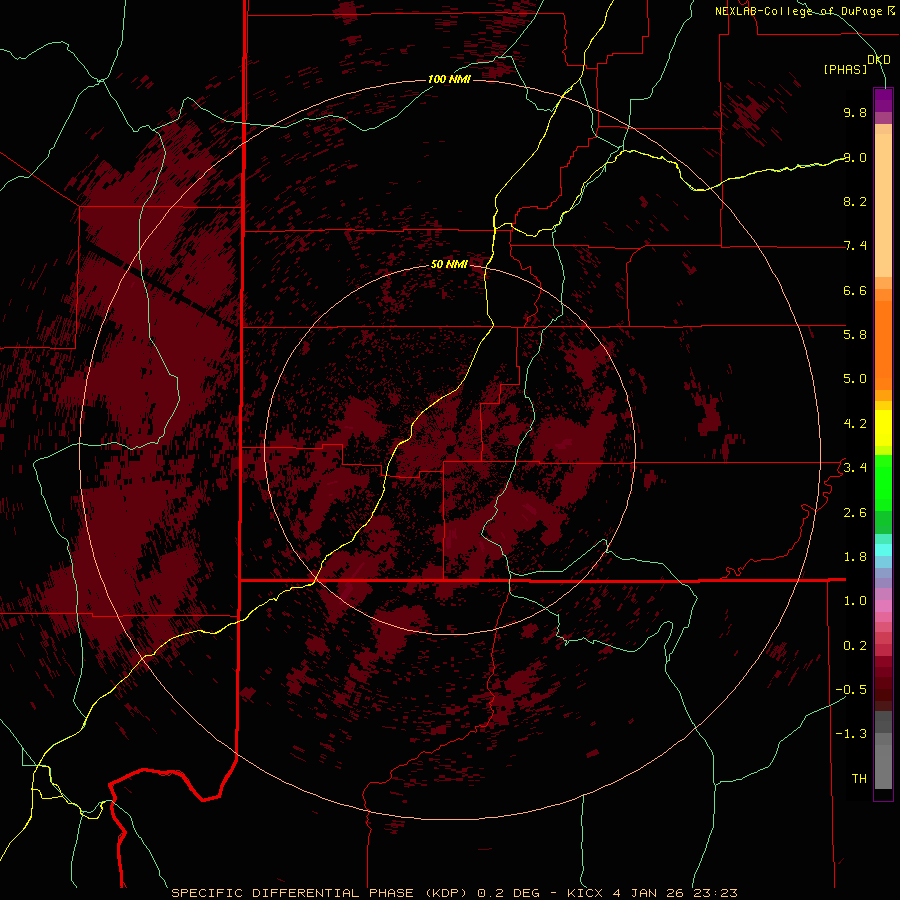The image size is (900, 900).
Task: Pick the pink segment of the color bar
Action: pyautogui.click(x=883, y=606)
